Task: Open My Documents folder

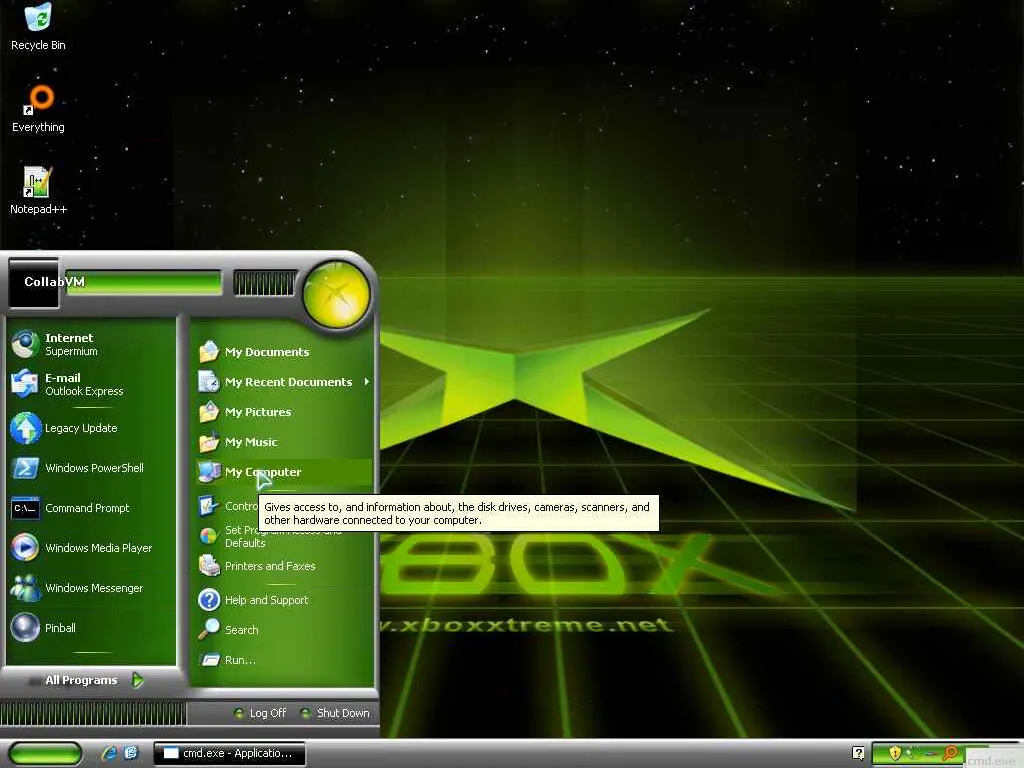Action: pyautogui.click(x=283, y=352)
